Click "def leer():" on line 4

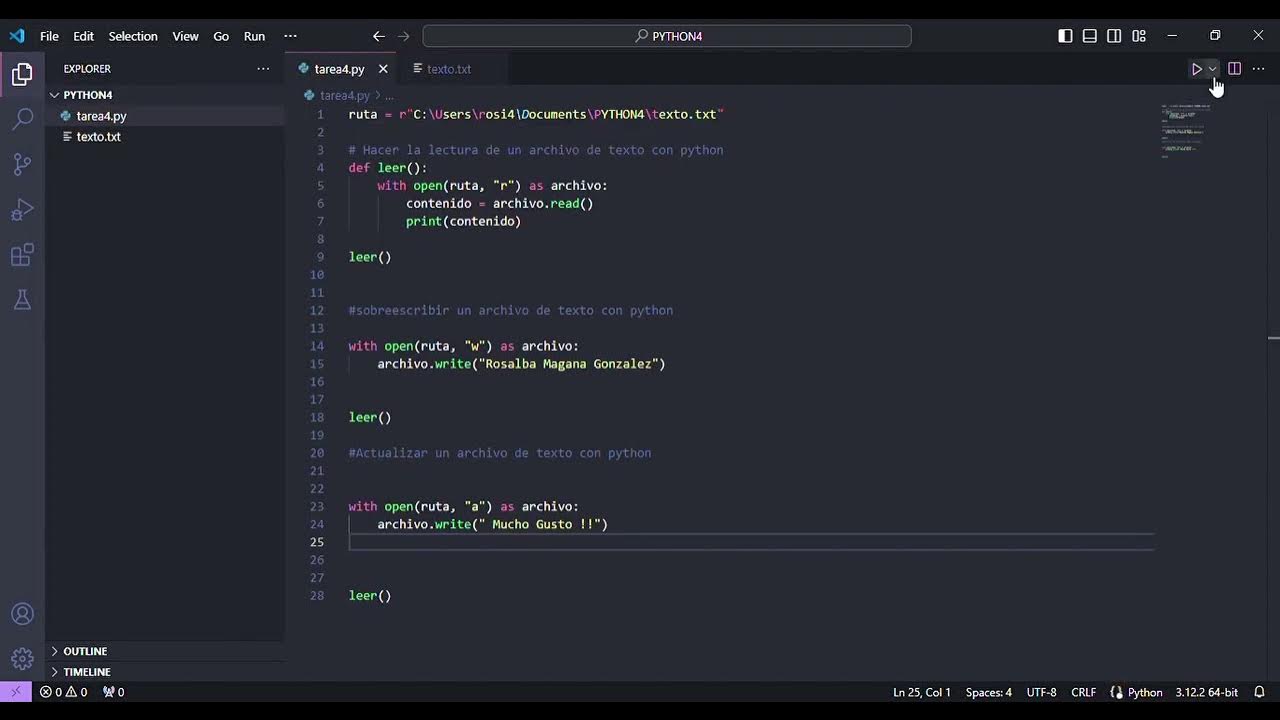point(388,168)
